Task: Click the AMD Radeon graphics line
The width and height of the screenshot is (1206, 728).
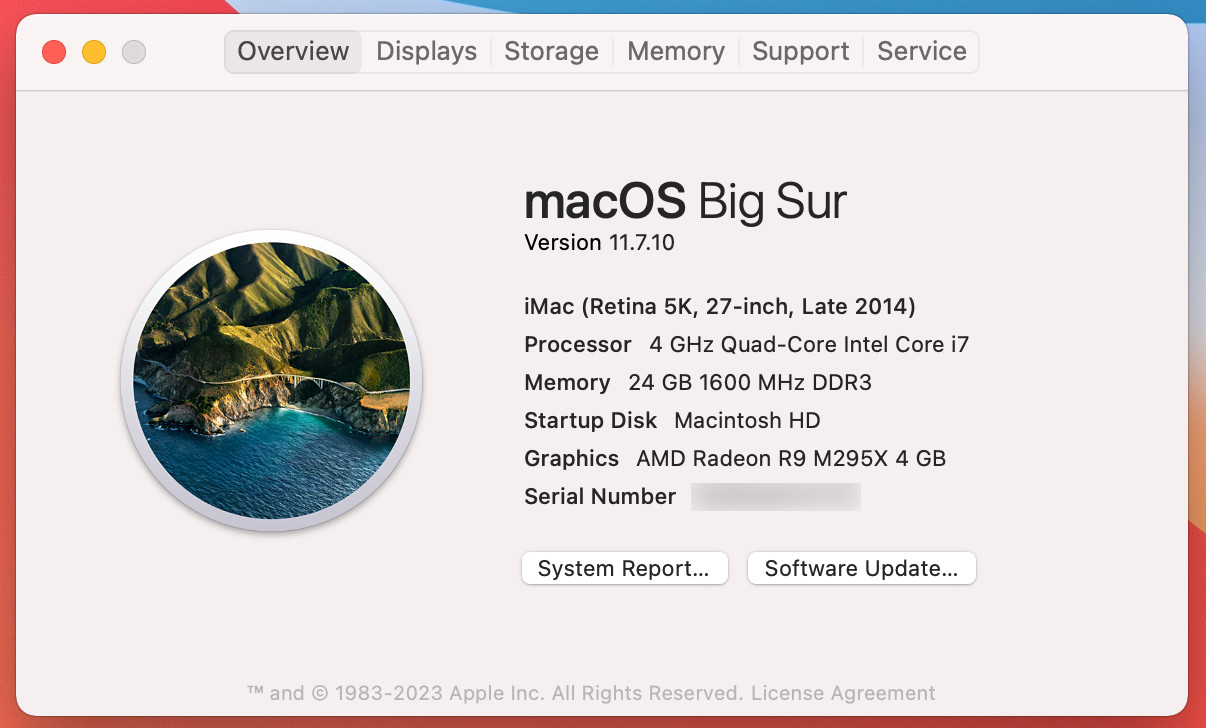Action: 735,459
